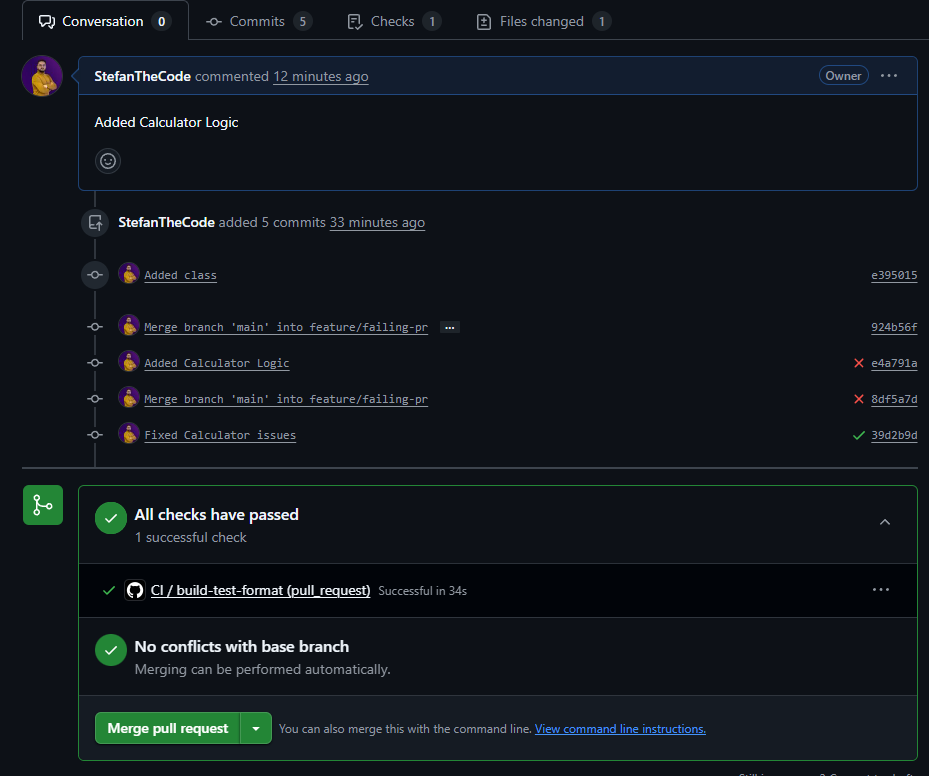
Task: Open comment options three-dot menu
Action: tap(889, 76)
